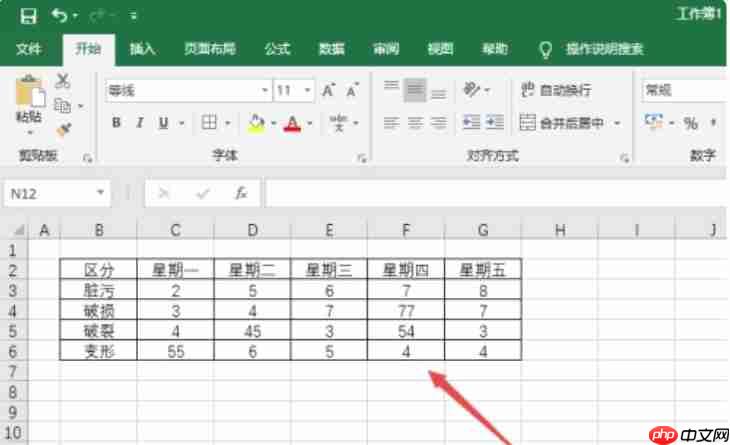Switch to the 公式 ribbon tab
Viewport: 730px width, 445px height.
tap(277, 49)
